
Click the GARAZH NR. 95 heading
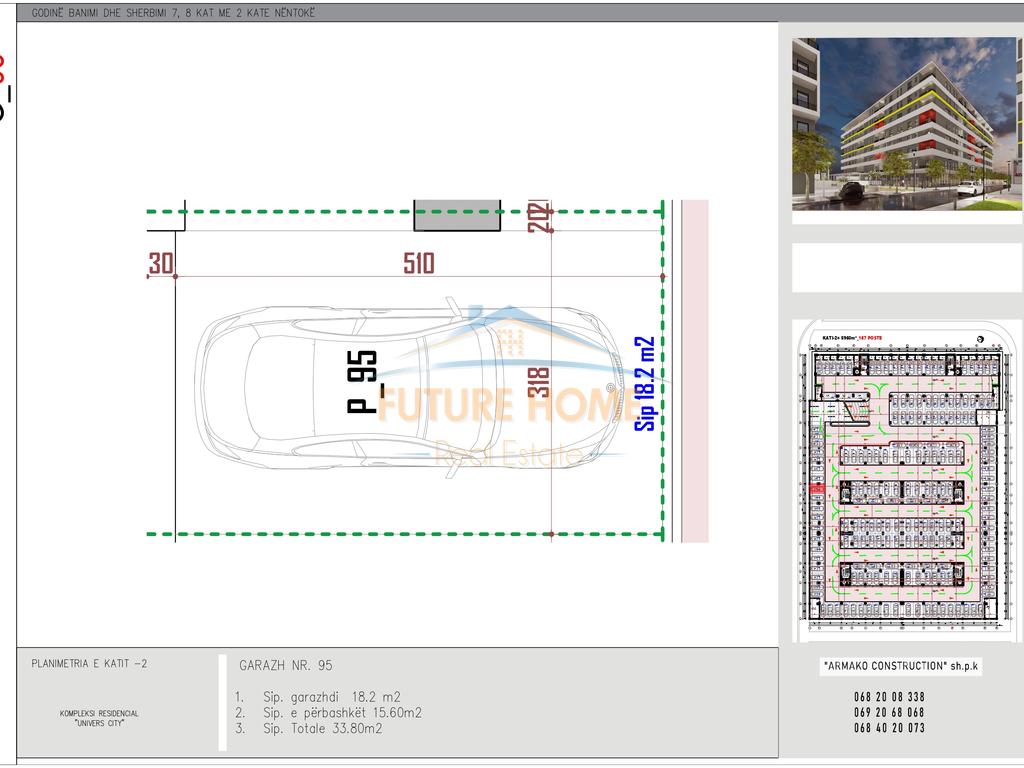286,665
